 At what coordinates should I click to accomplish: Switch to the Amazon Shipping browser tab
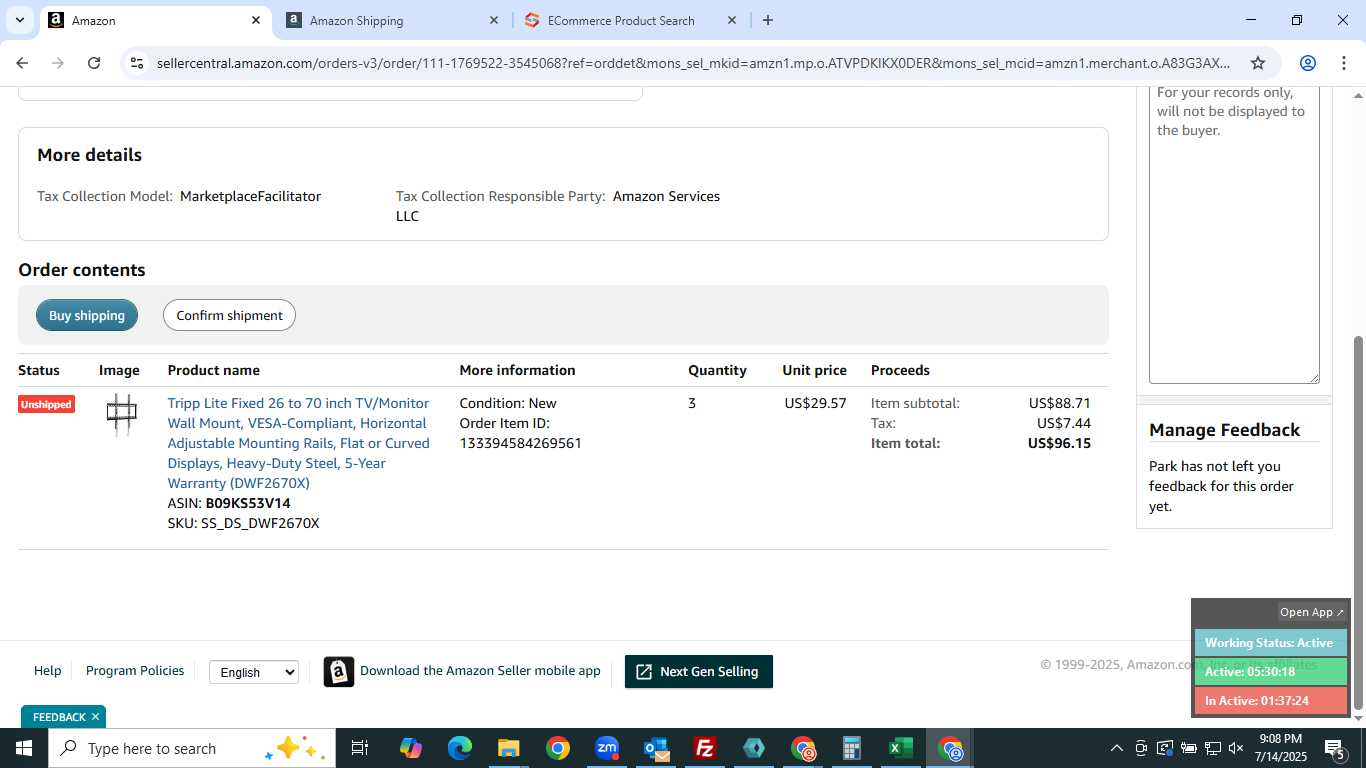[392, 20]
